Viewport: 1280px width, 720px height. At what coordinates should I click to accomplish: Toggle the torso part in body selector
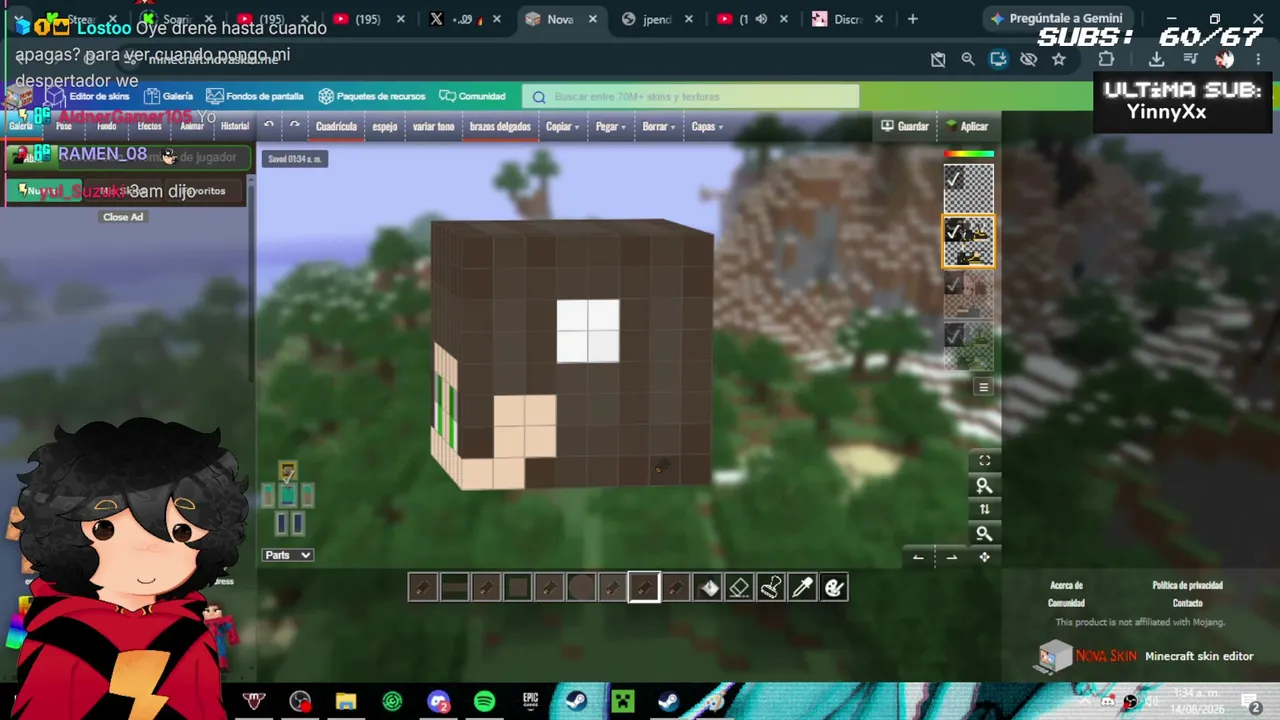[287, 495]
